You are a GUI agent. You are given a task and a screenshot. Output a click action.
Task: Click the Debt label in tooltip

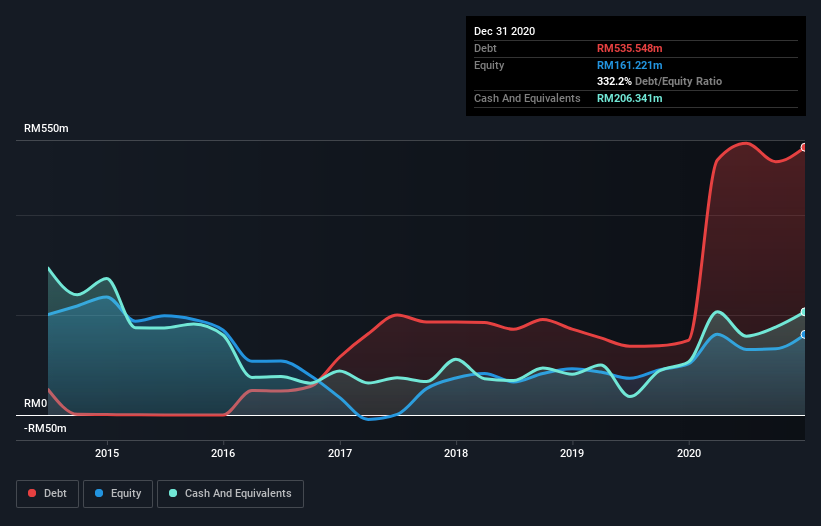(x=485, y=48)
